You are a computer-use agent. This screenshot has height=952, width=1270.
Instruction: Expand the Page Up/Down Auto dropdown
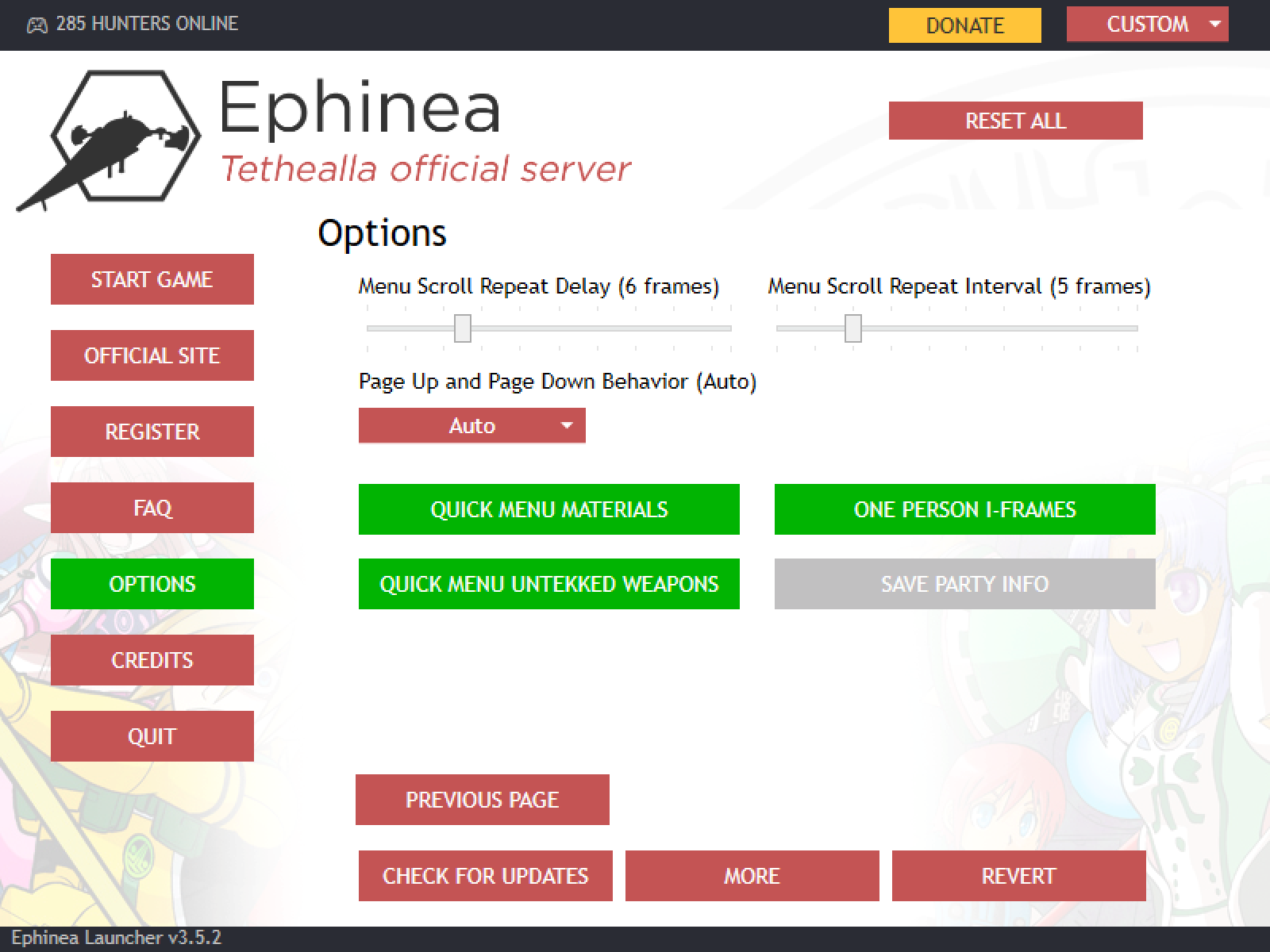coord(472,425)
